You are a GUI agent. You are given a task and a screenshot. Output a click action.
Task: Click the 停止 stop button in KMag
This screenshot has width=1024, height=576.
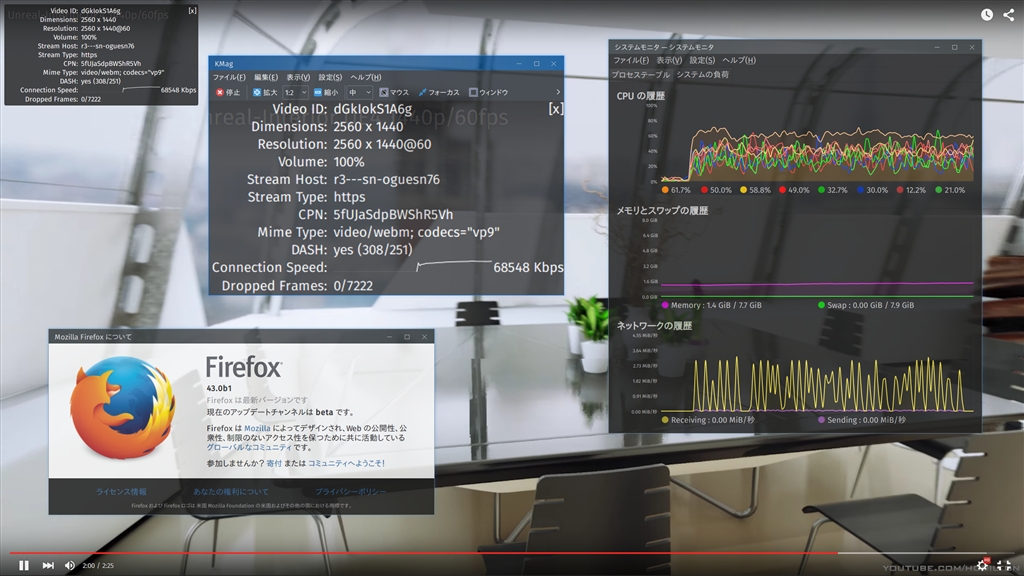click(229, 93)
